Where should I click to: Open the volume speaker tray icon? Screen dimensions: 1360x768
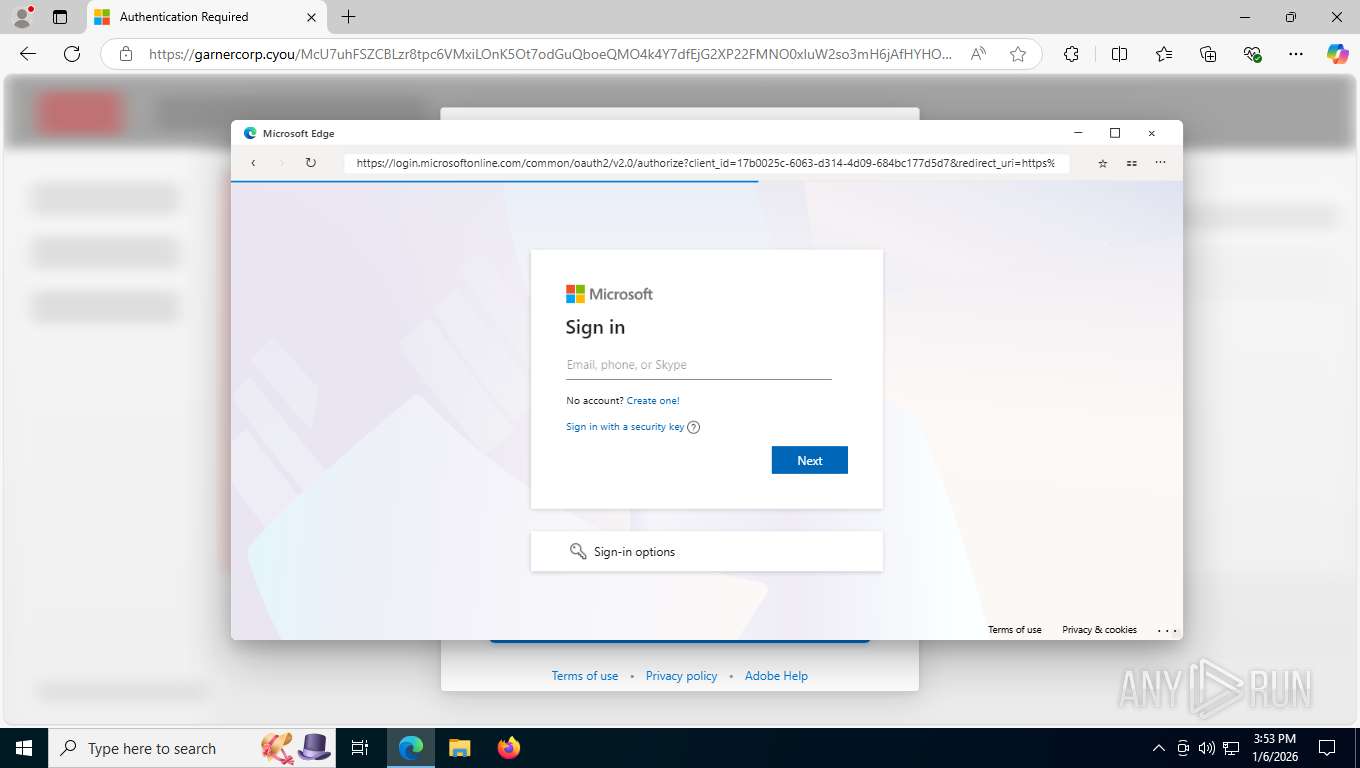(1207, 748)
